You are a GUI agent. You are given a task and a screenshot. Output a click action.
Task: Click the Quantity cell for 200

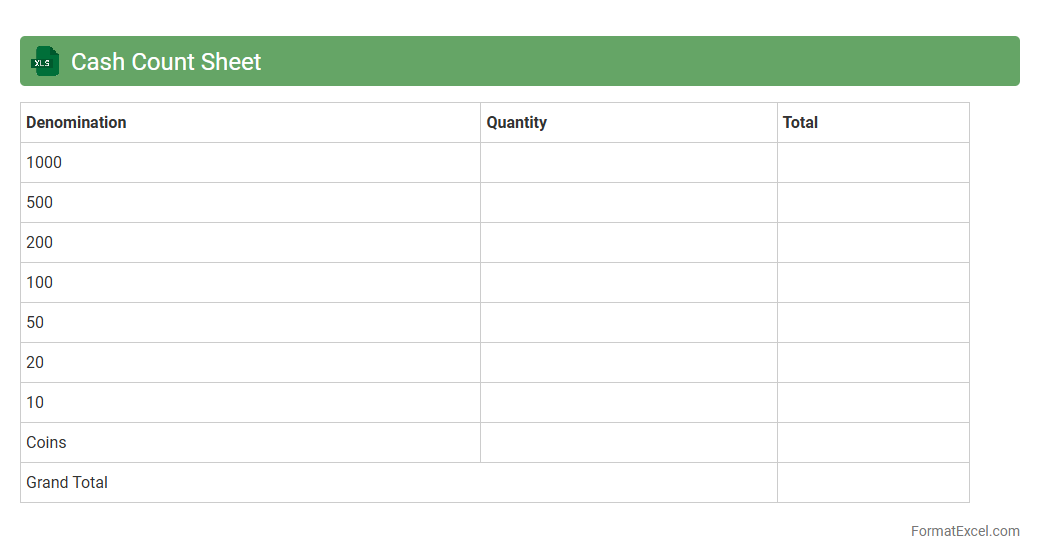click(x=628, y=242)
